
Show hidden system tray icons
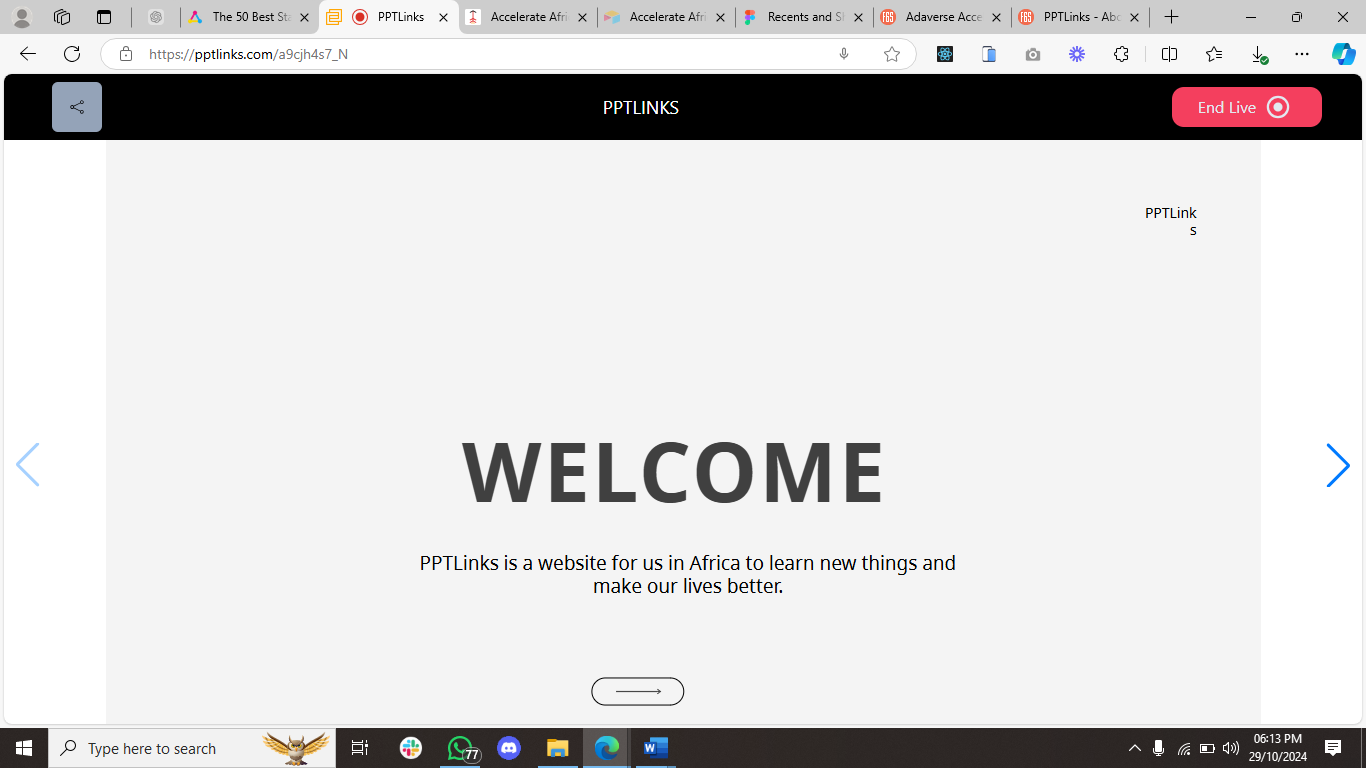1134,748
